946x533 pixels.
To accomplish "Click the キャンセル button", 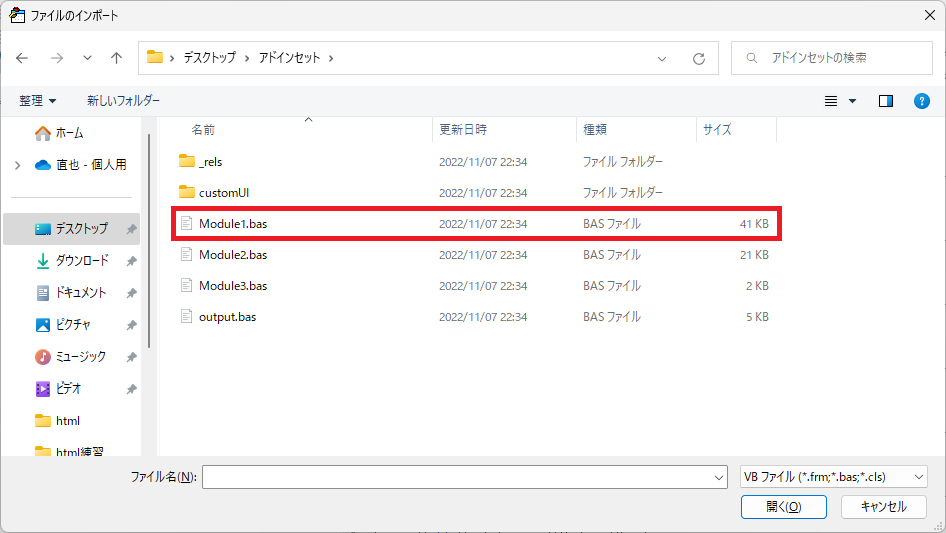I will coord(884,507).
